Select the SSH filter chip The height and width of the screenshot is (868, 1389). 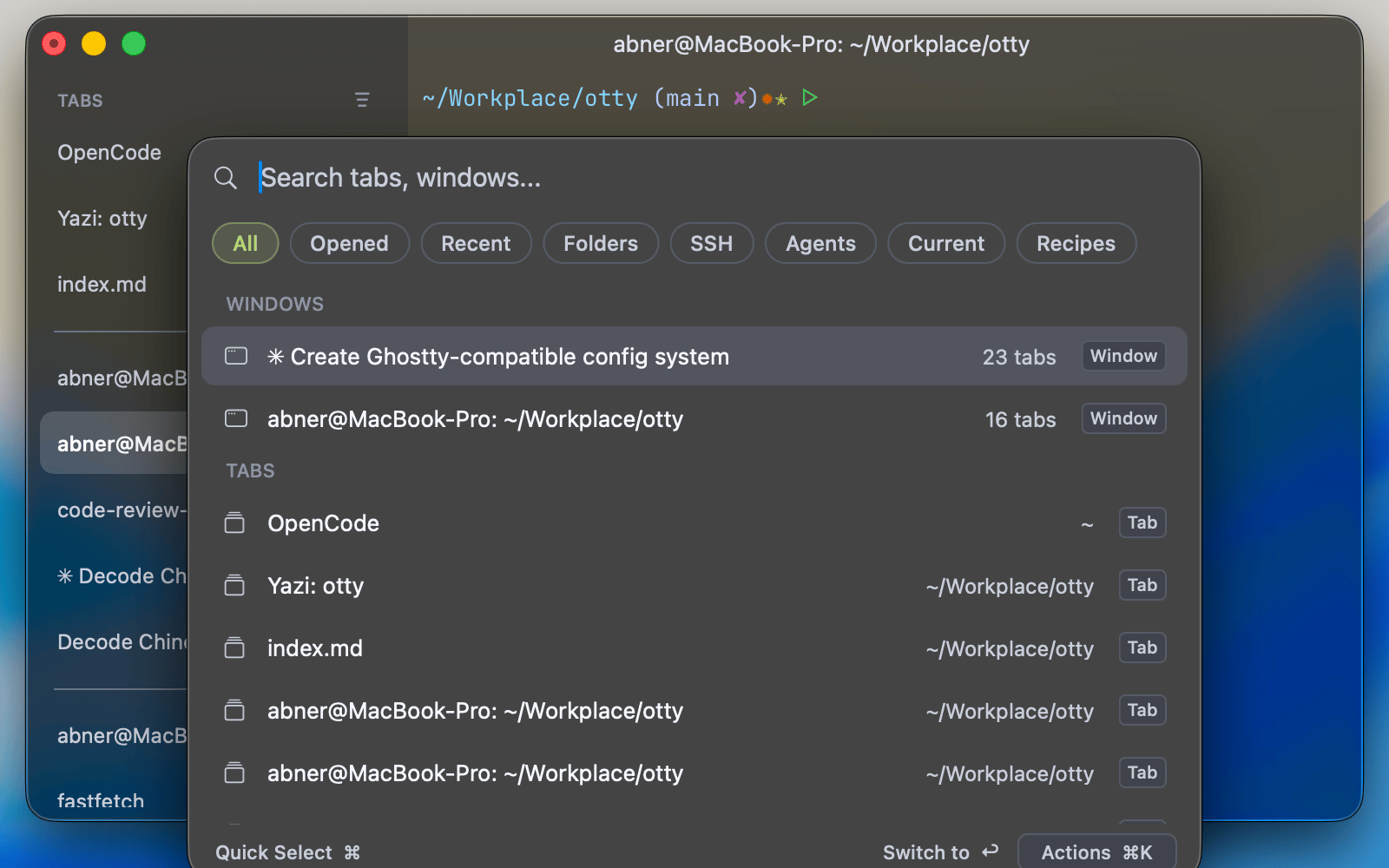(x=712, y=243)
